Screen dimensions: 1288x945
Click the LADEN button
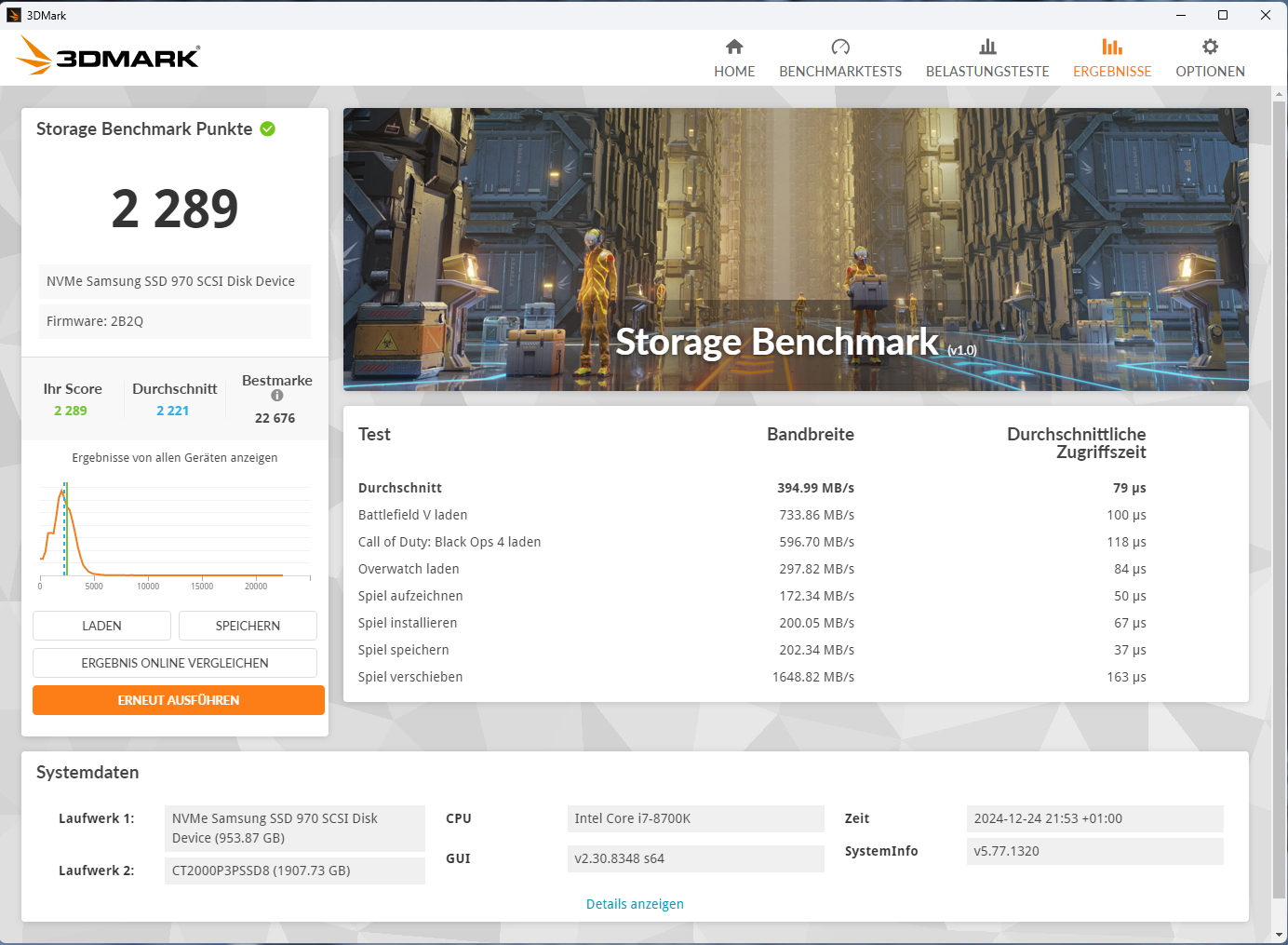101,626
